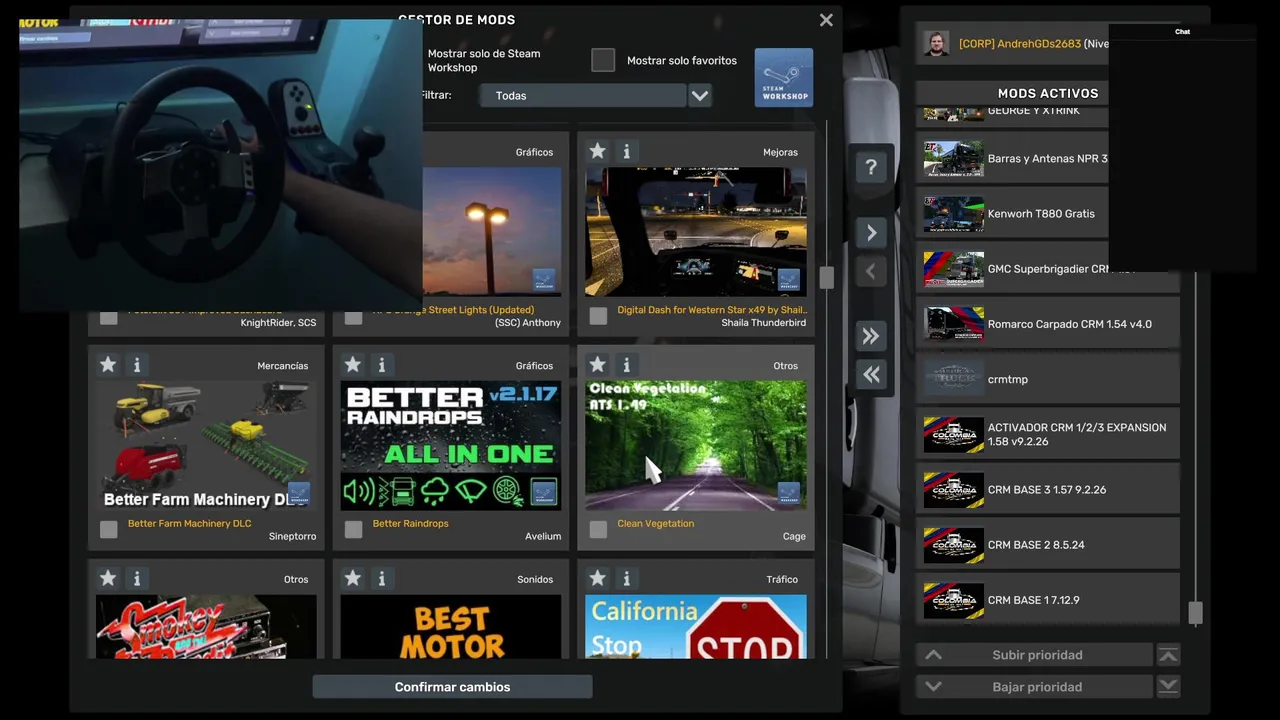Favorite the Digital Dash mod star
This screenshot has height=720, width=1280.
click(x=597, y=151)
